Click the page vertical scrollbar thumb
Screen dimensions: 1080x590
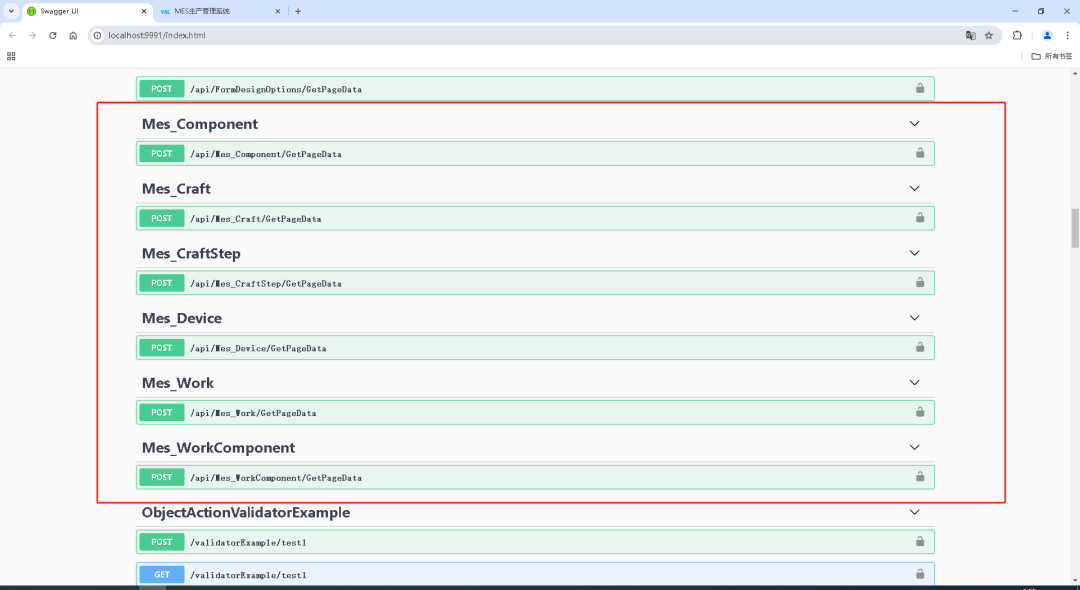pyautogui.click(x=1075, y=228)
